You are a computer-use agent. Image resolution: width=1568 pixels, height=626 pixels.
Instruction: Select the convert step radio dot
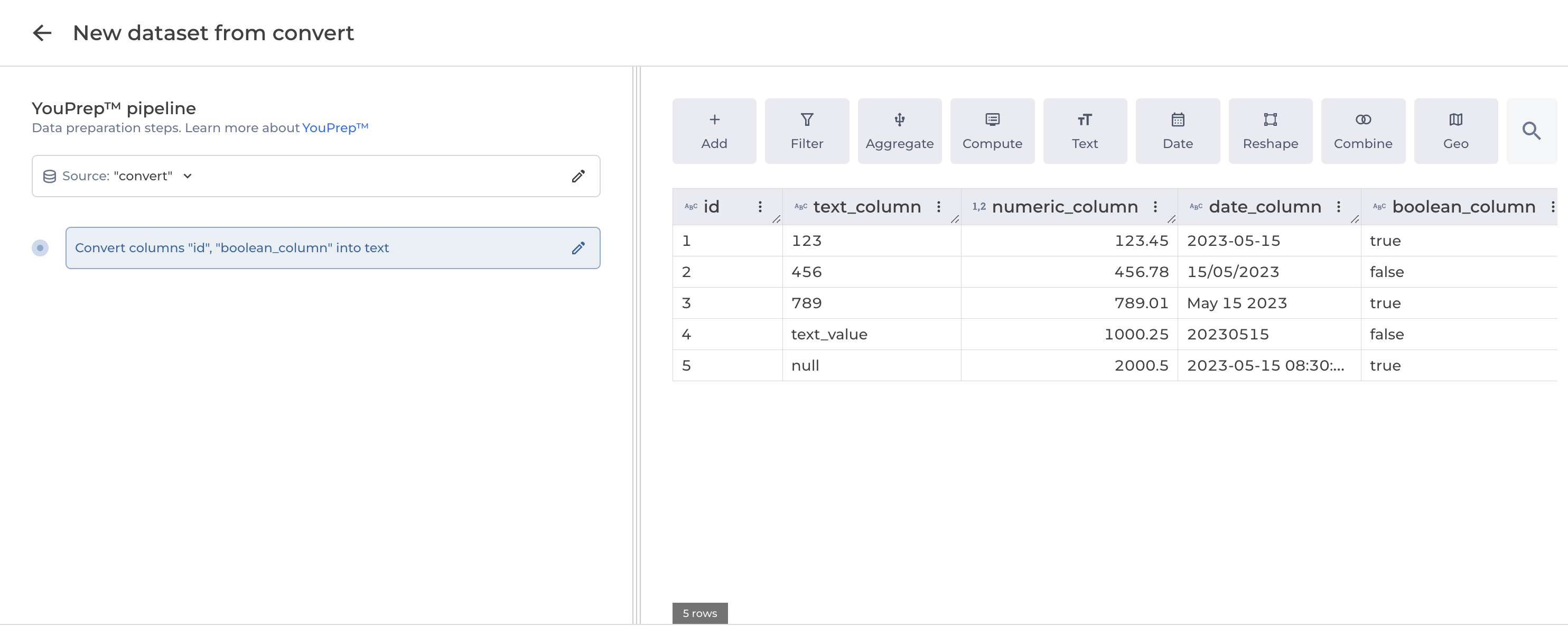[40, 248]
